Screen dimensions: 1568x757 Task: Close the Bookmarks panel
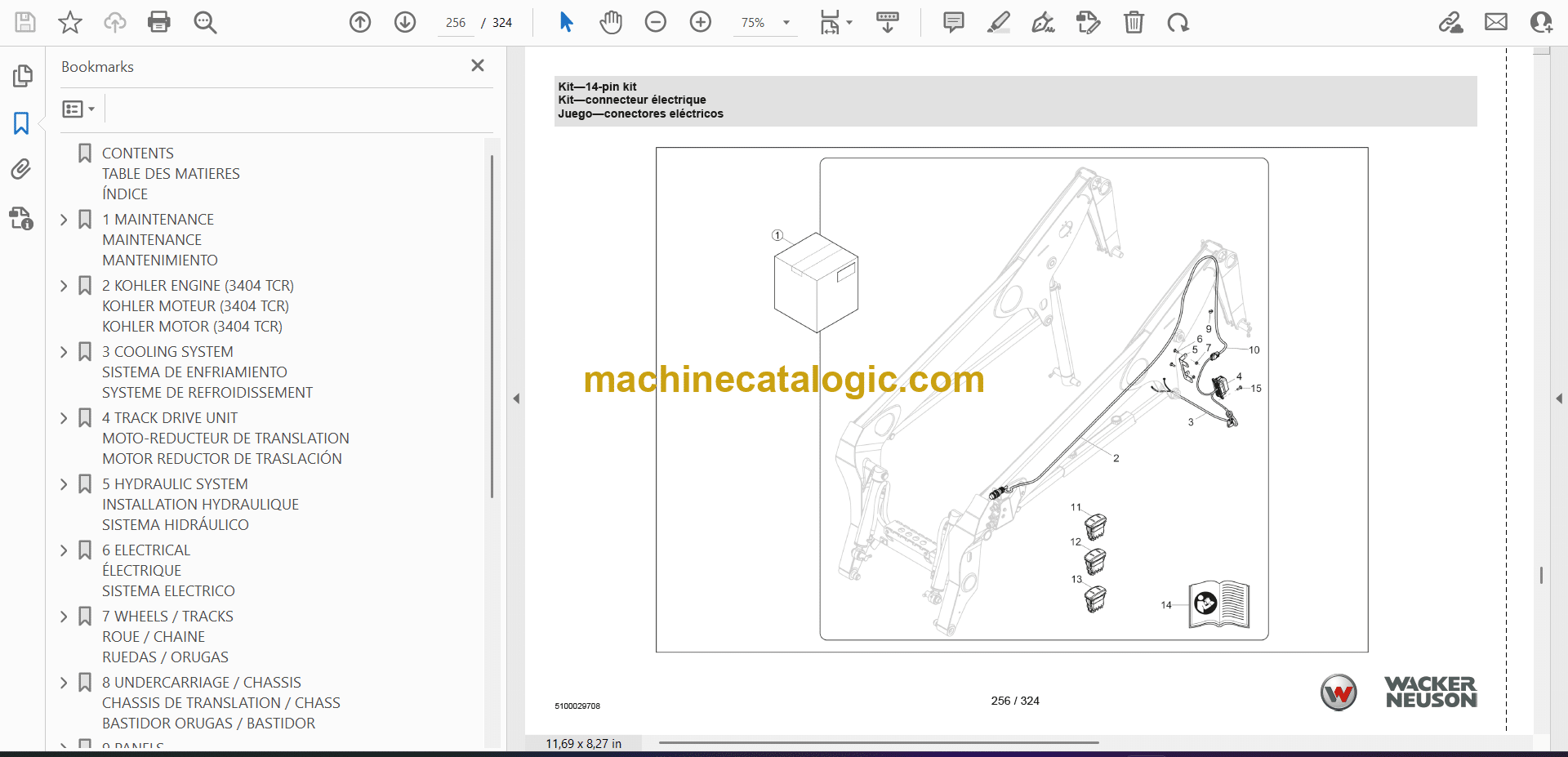tap(478, 65)
